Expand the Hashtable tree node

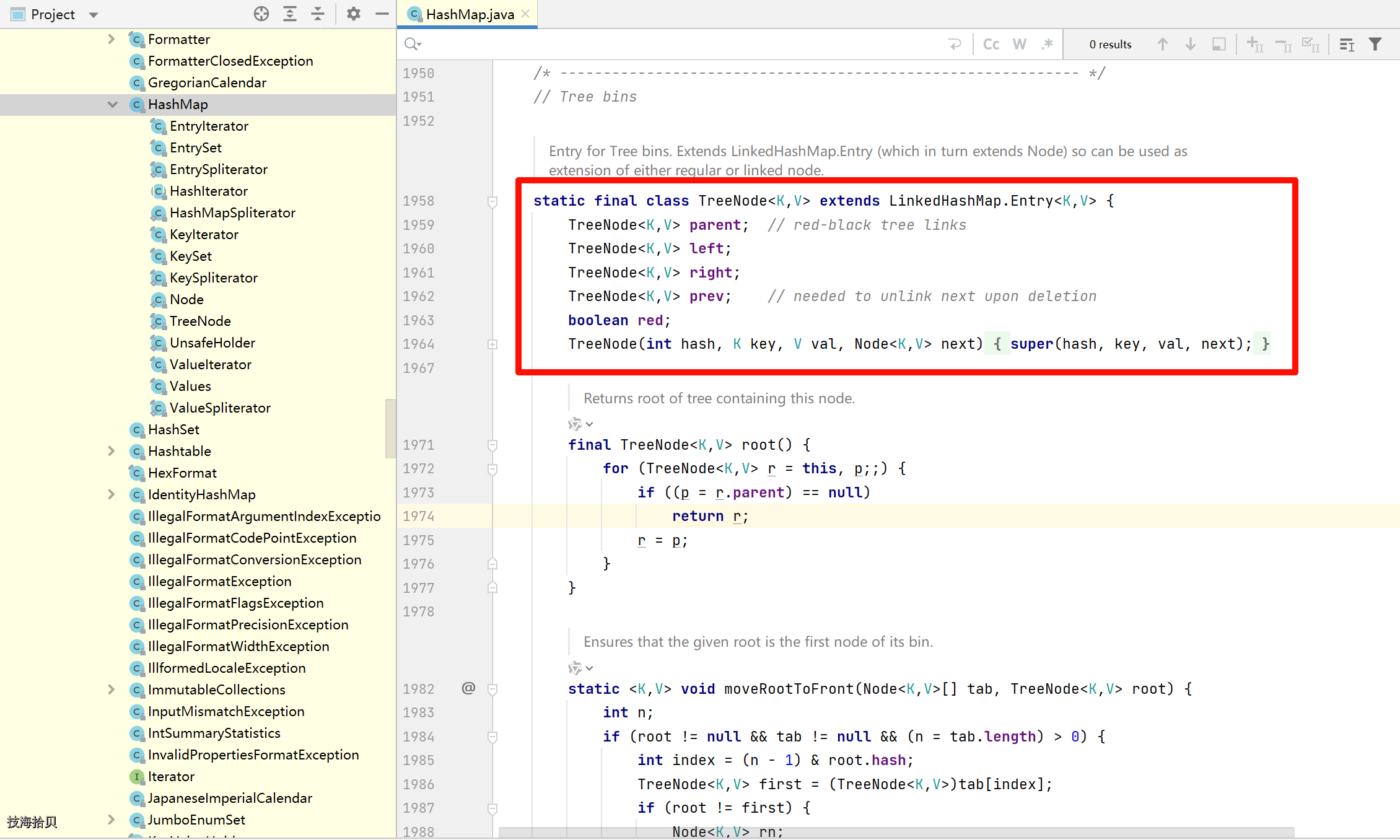pos(112,451)
